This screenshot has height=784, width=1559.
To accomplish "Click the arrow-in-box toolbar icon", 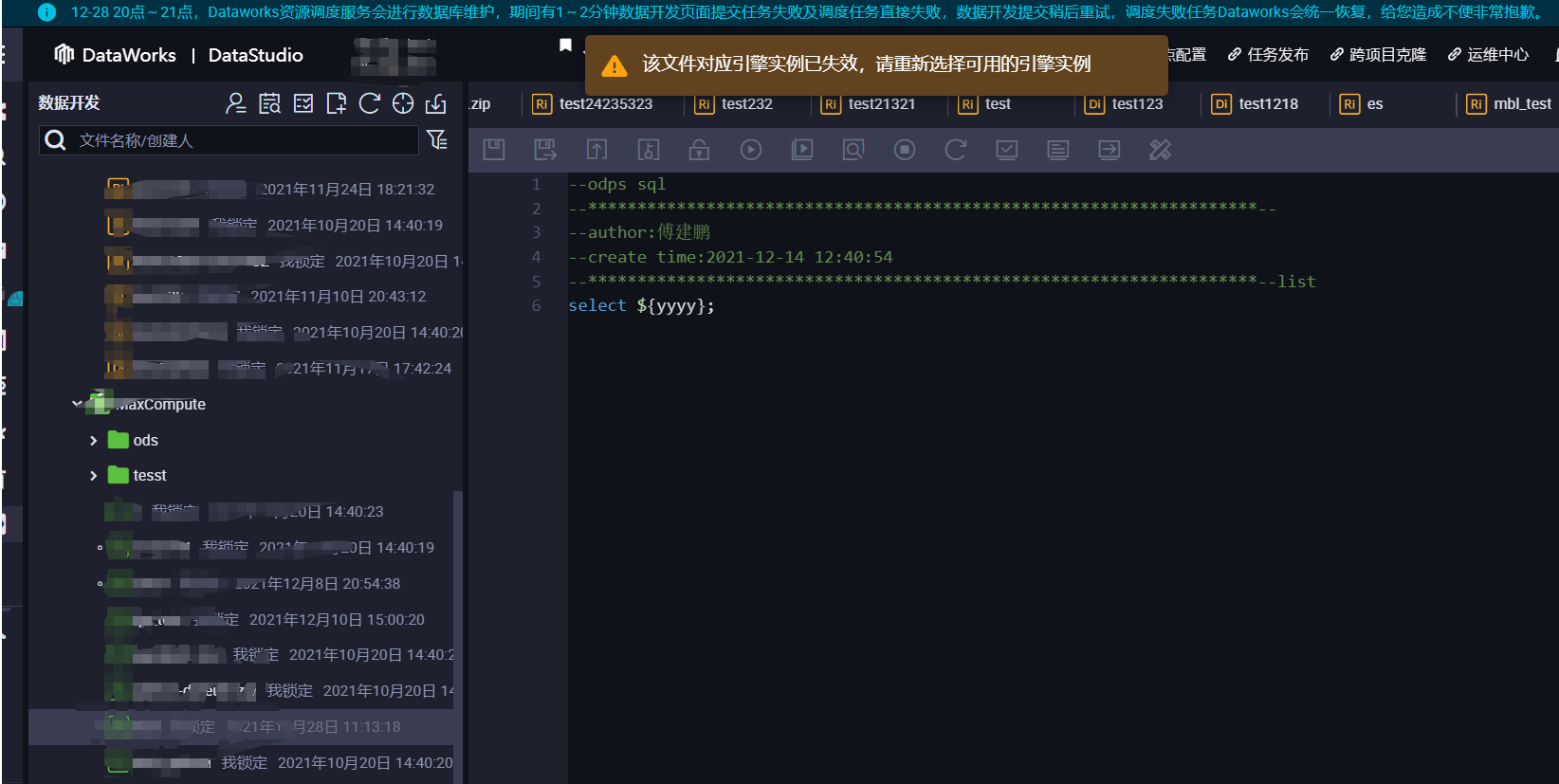I will click(1110, 150).
